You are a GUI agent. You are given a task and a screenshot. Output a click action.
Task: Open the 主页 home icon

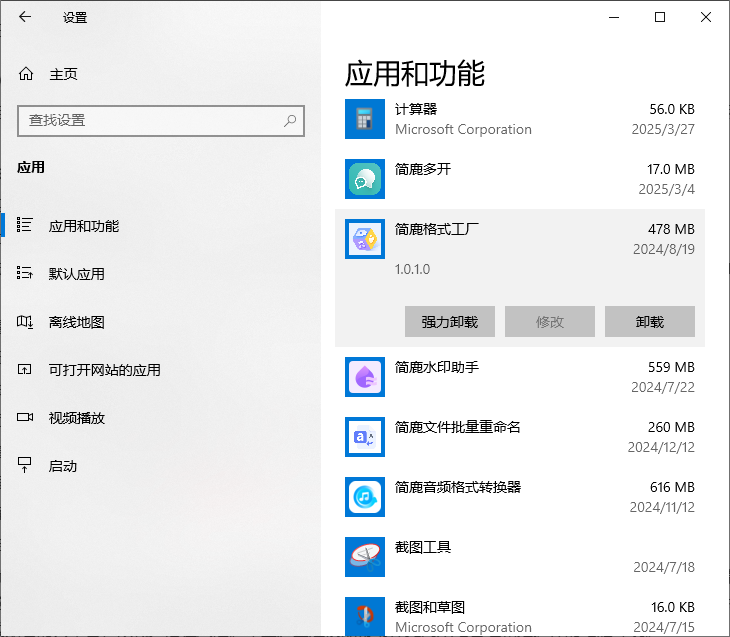(x=26, y=74)
